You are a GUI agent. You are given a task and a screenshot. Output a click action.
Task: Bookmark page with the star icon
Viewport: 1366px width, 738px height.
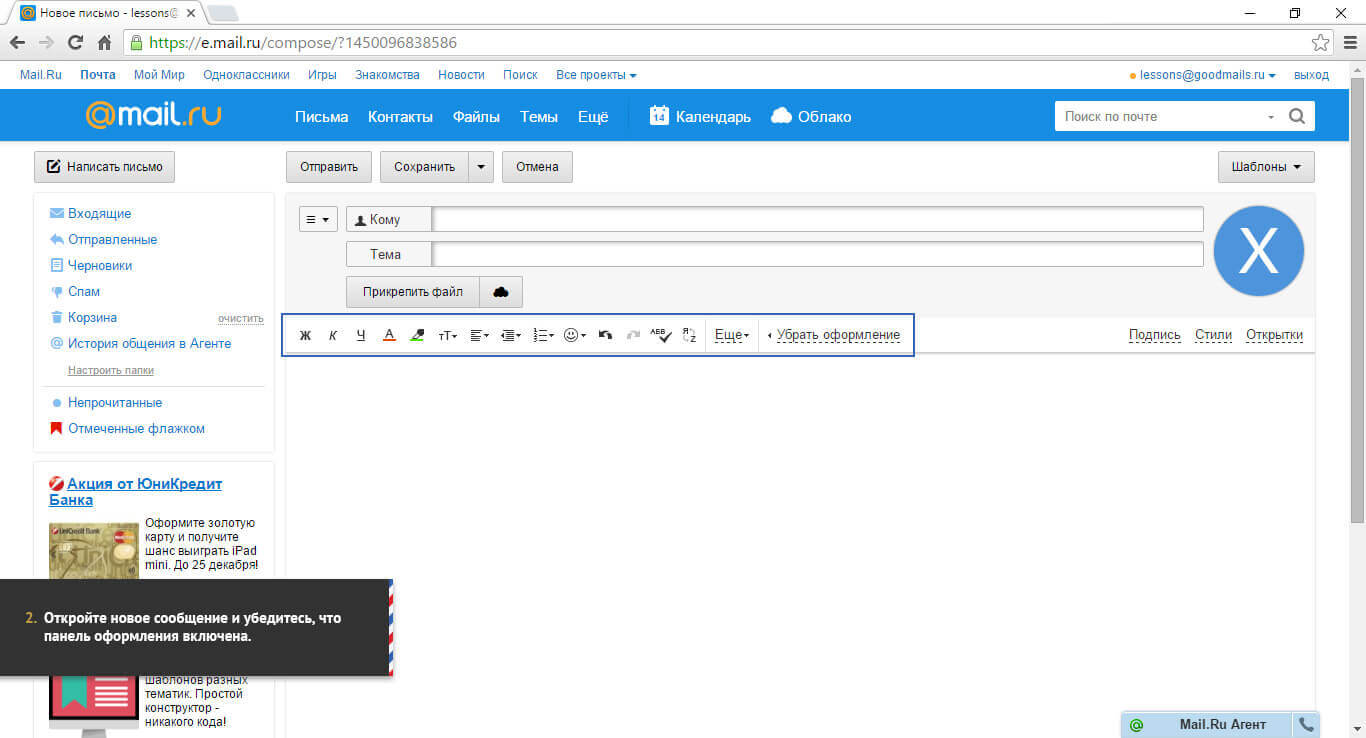[1320, 43]
